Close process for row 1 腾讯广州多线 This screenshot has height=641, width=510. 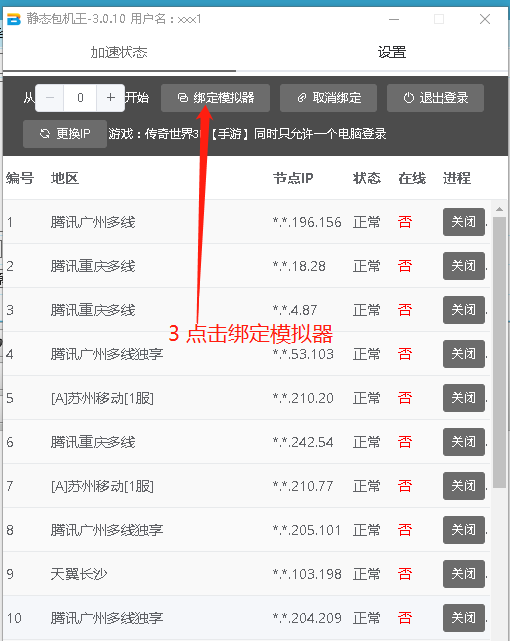click(464, 222)
